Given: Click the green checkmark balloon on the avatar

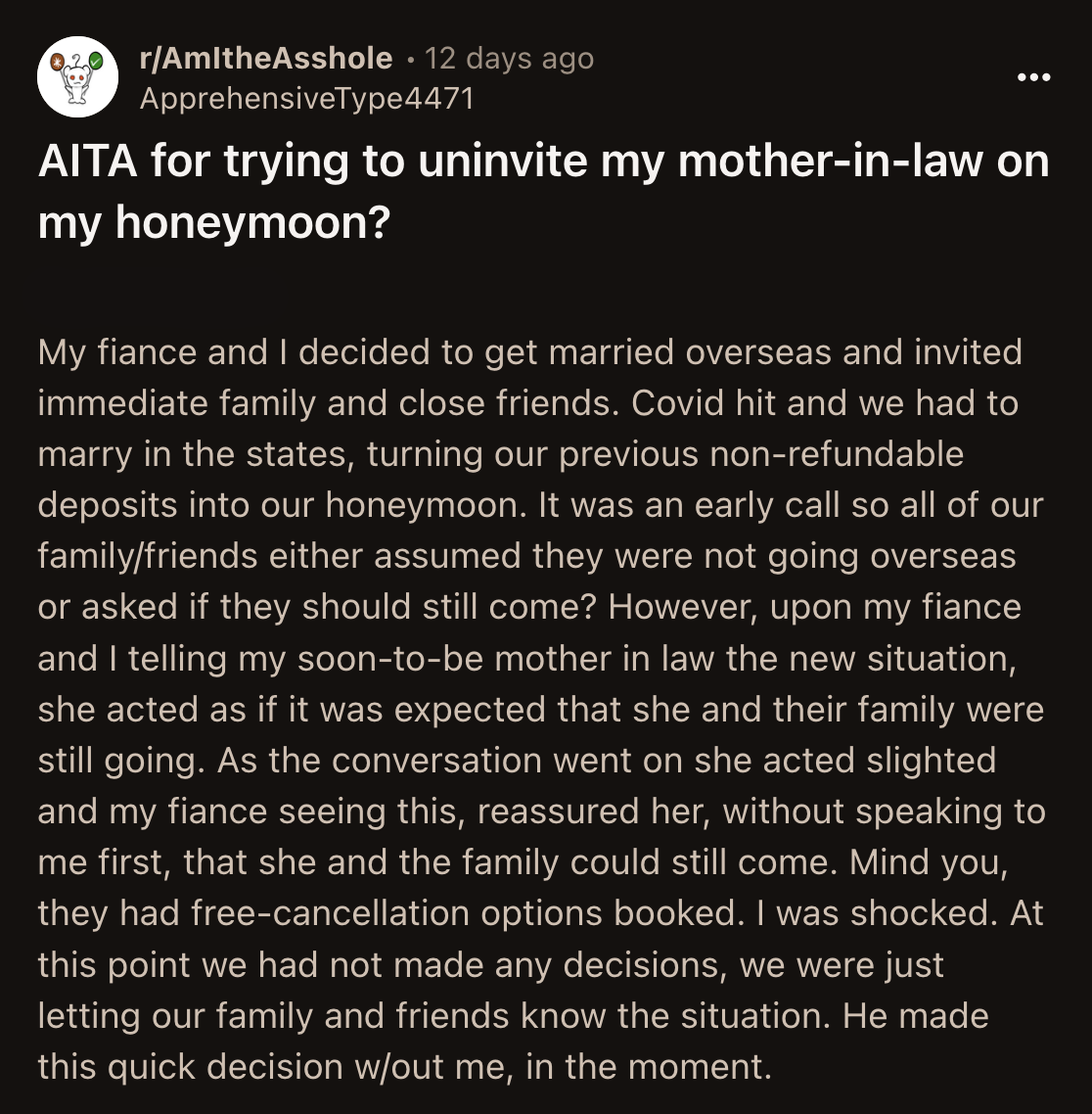Looking at the screenshot, I should pyautogui.click(x=95, y=60).
